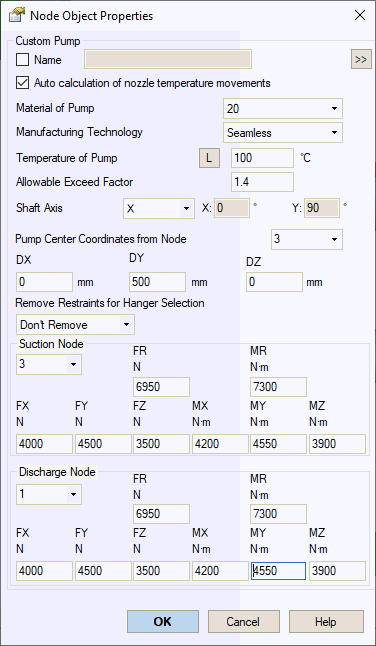The image size is (376, 646).
Task: Open the Discharge Node number dropdown
Action: pos(49,494)
